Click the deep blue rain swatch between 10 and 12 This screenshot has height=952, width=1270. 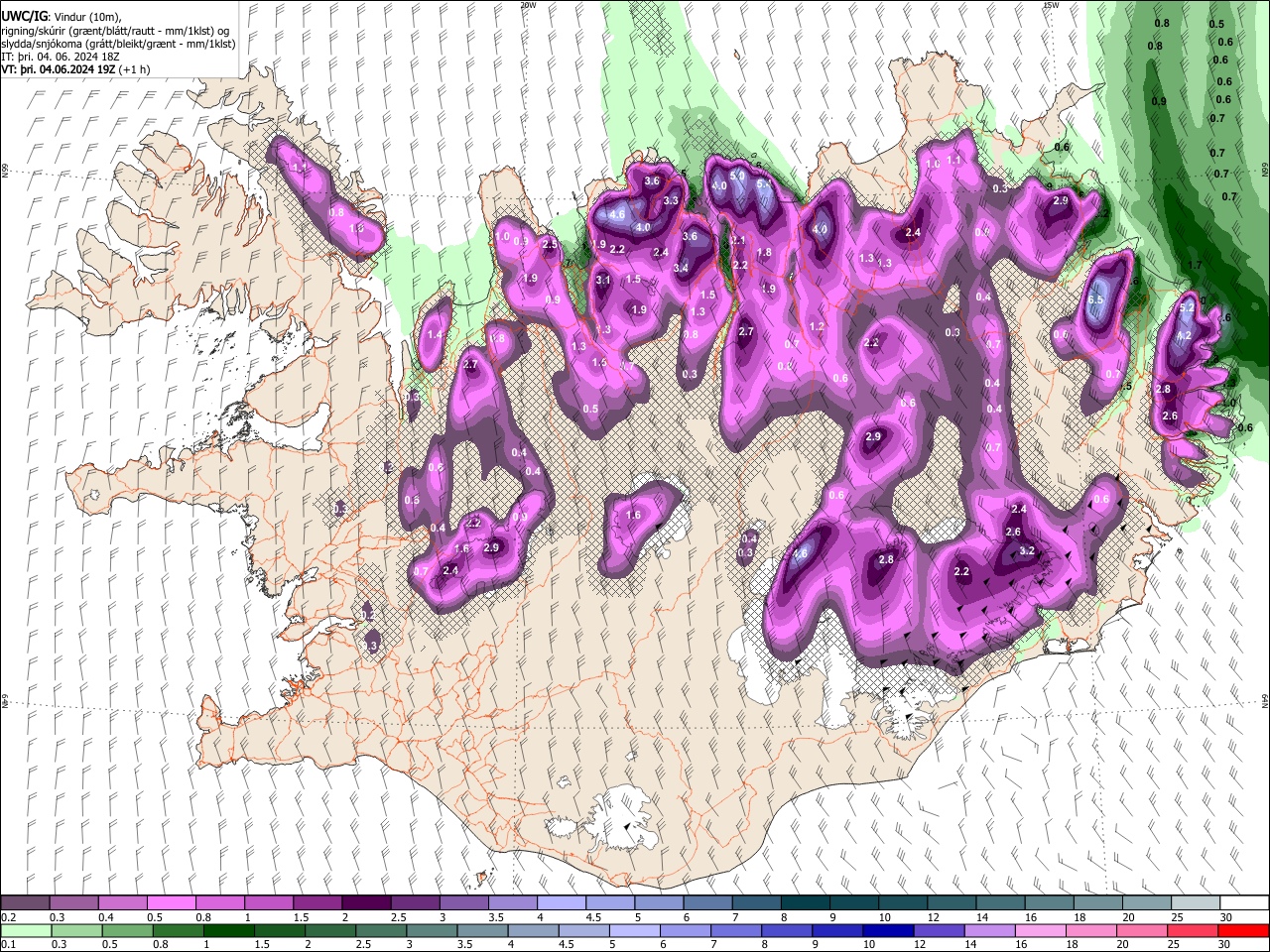point(889,930)
